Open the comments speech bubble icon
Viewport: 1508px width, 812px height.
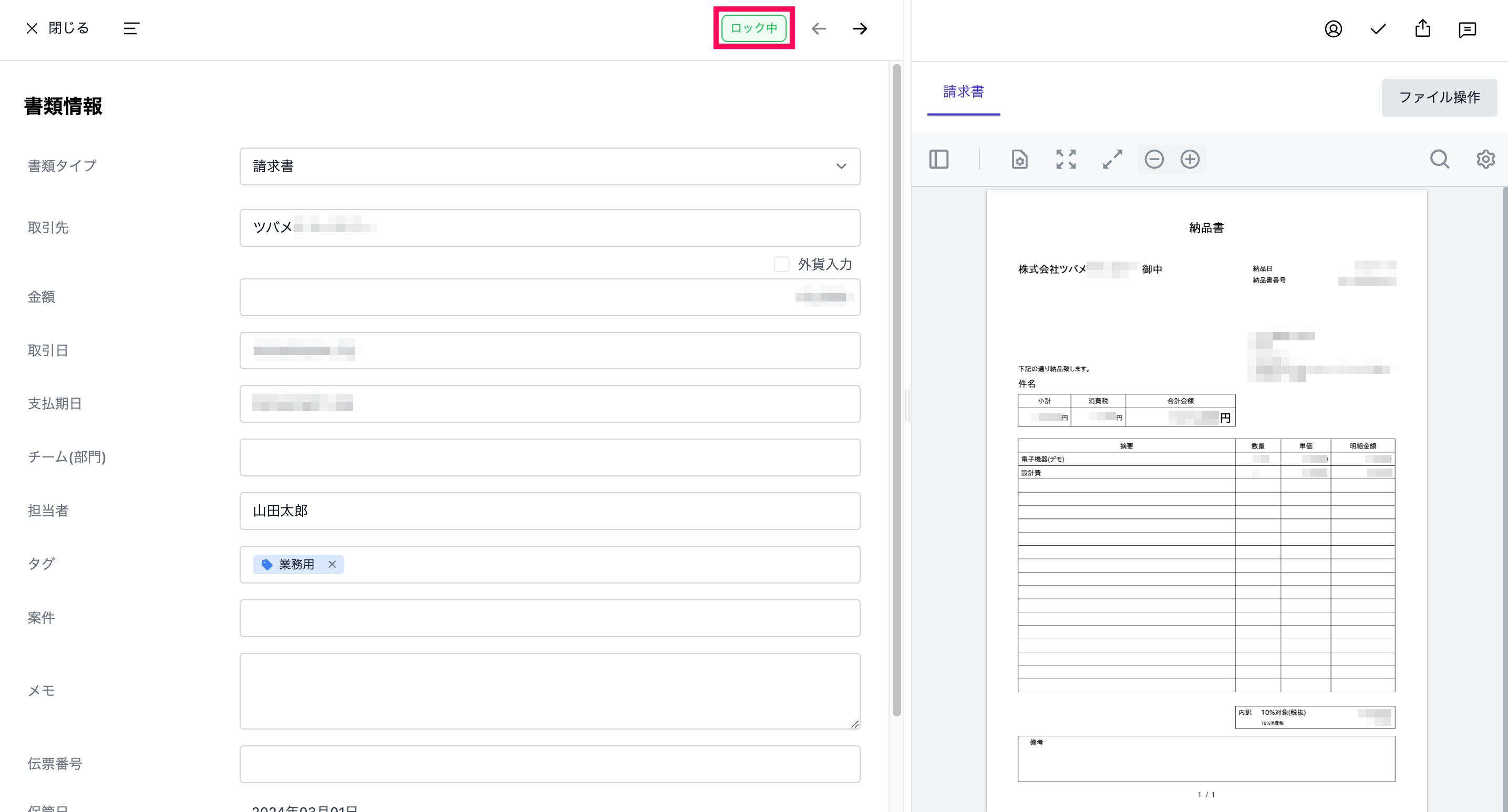(1467, 29)
